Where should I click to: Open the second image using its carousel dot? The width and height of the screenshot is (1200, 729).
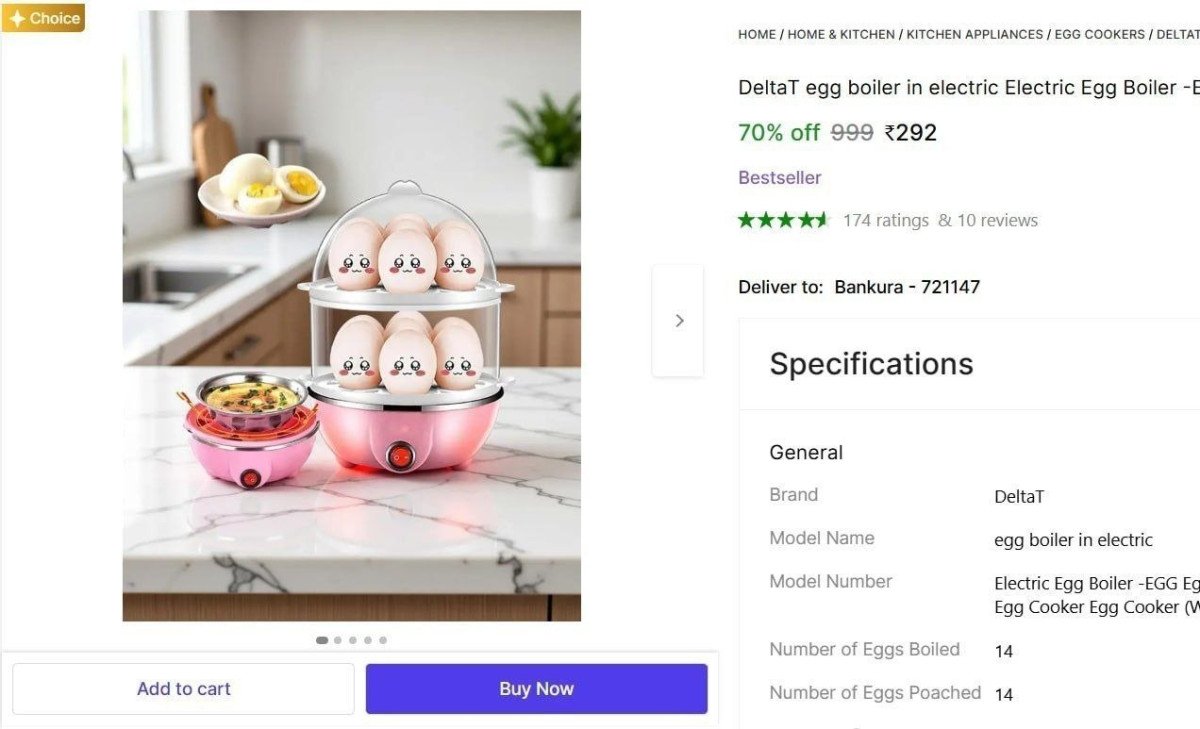click(337, 640)
